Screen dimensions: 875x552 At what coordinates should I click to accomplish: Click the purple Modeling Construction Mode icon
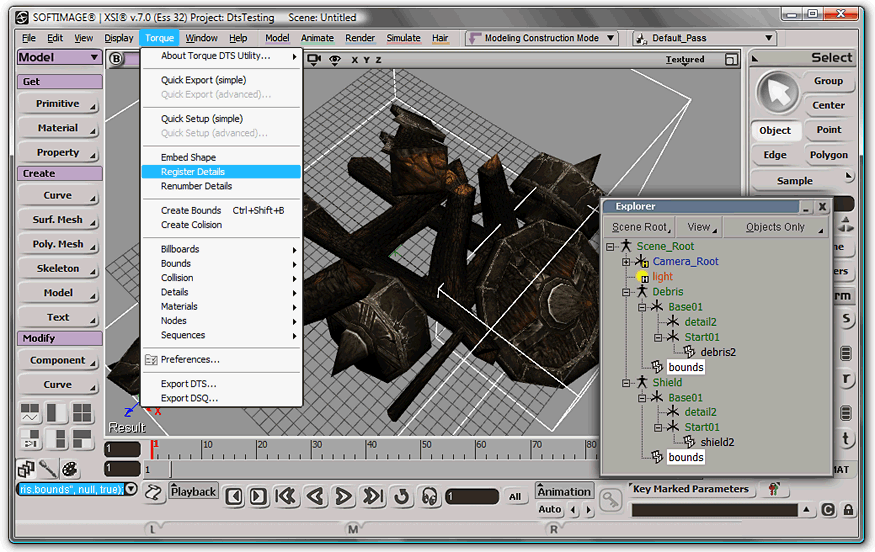point(475,38)
